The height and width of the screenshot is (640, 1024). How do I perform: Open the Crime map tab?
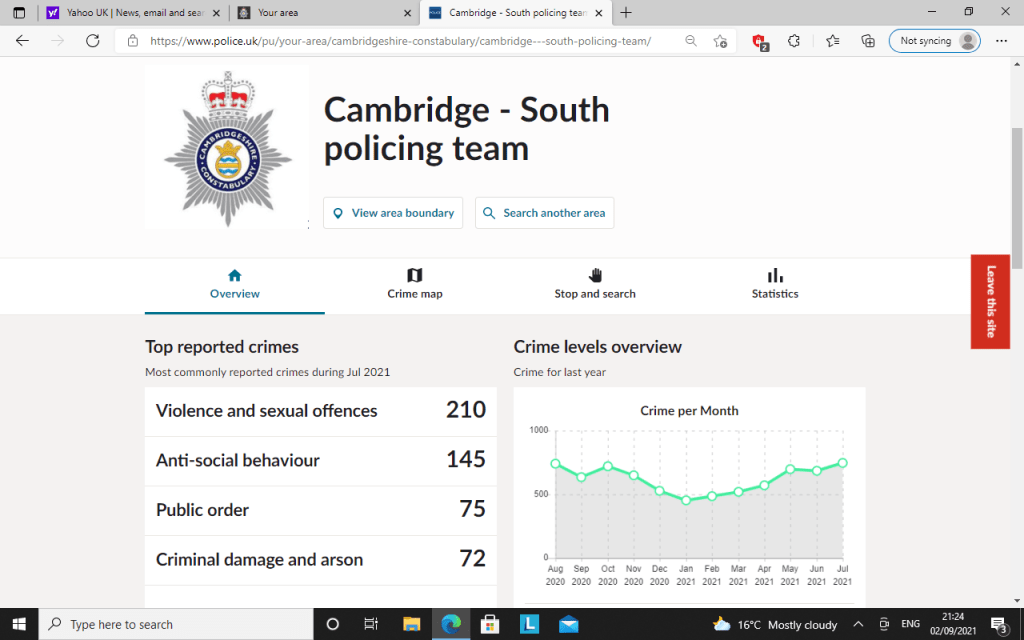(415, 284)
